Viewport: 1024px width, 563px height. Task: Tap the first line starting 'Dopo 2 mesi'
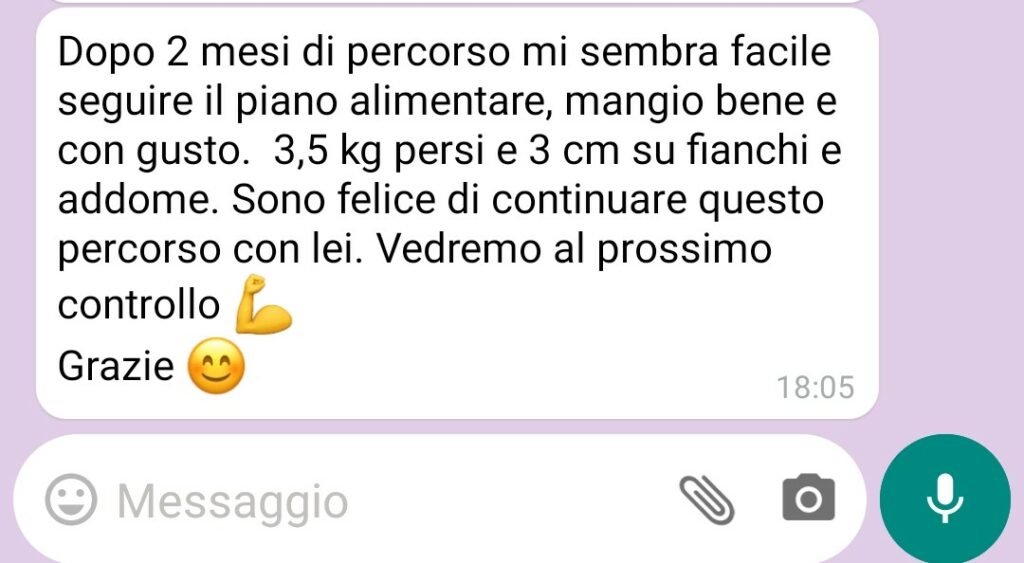tap(444, 52)
